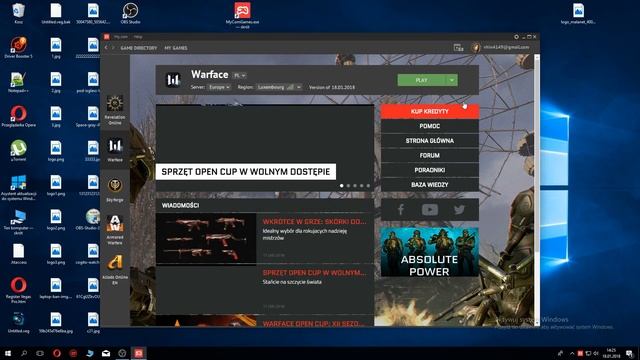The image size is (640, 360).
Task: Open Kosz recycle bin on the desktop
Action: tap(18, 13)
